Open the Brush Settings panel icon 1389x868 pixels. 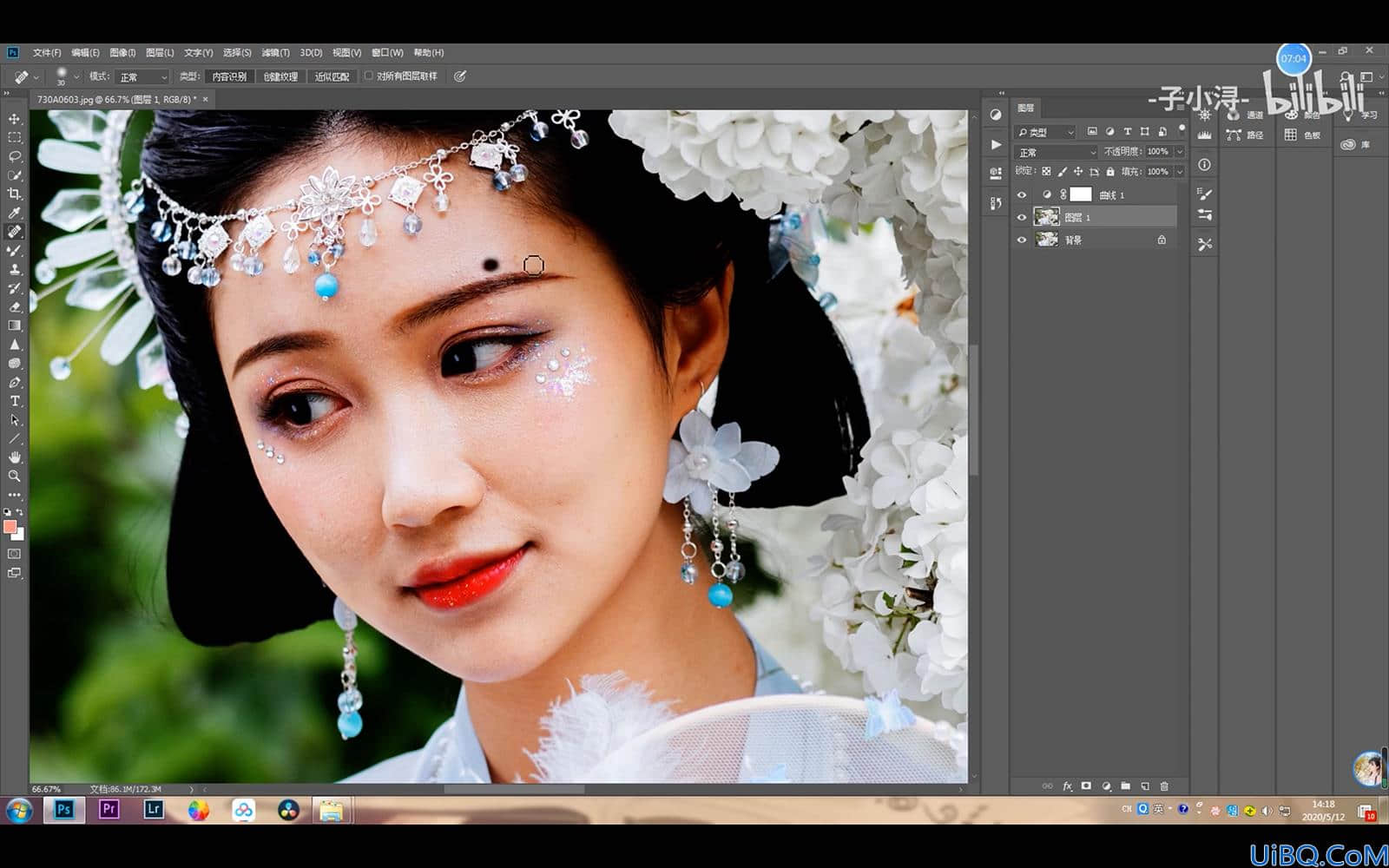(1204, 194)
